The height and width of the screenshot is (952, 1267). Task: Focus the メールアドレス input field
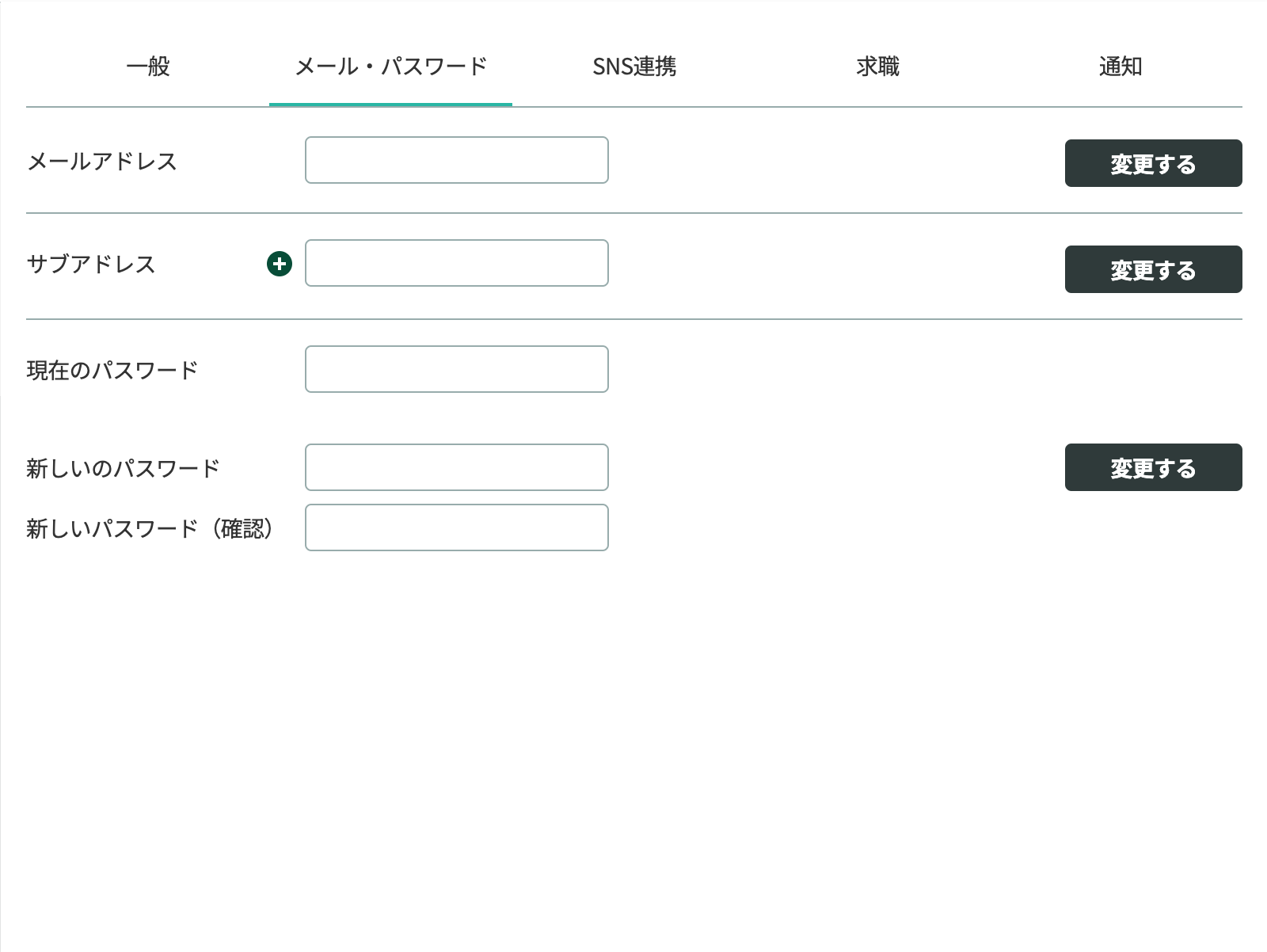coord(456,160)
